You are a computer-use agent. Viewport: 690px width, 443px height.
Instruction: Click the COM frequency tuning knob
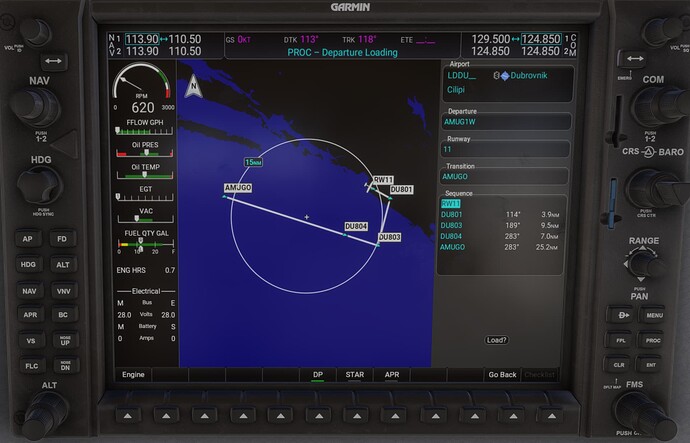[657, 106]
